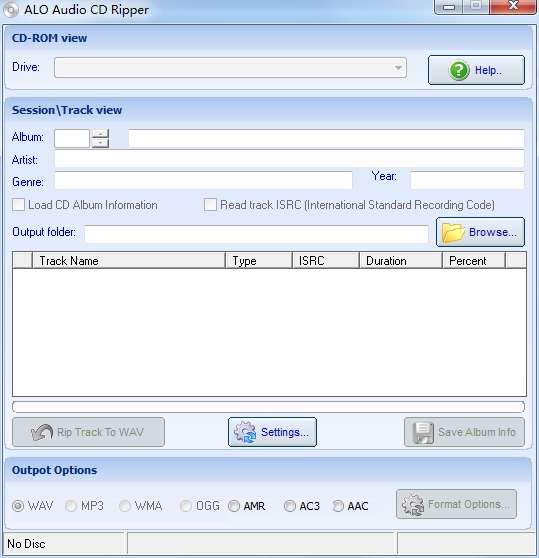Click the ISRC column header
The height and width of the screenshot is (558, 539).
pyautogui.click(x=326, y=261)
